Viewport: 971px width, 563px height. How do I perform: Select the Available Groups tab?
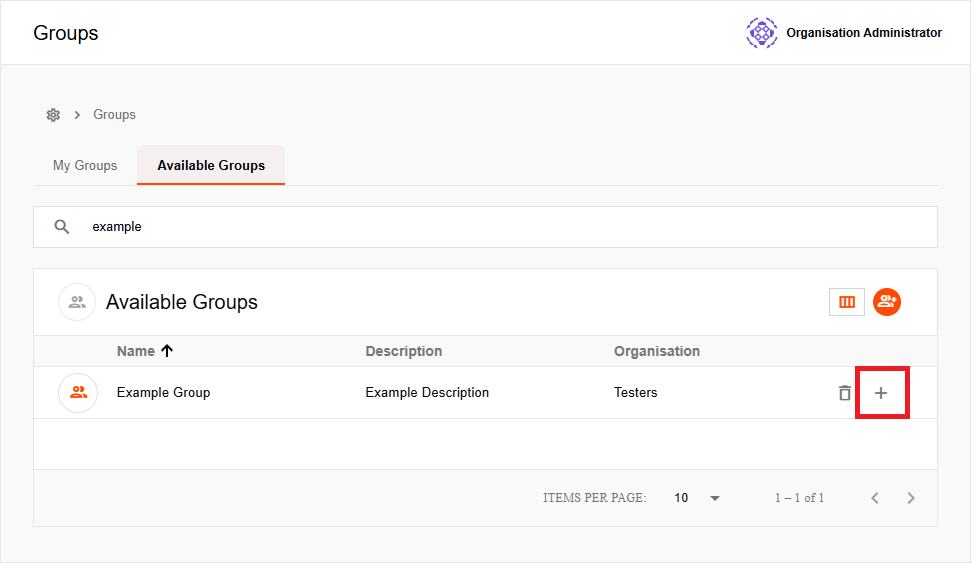(x=211, y=165)
